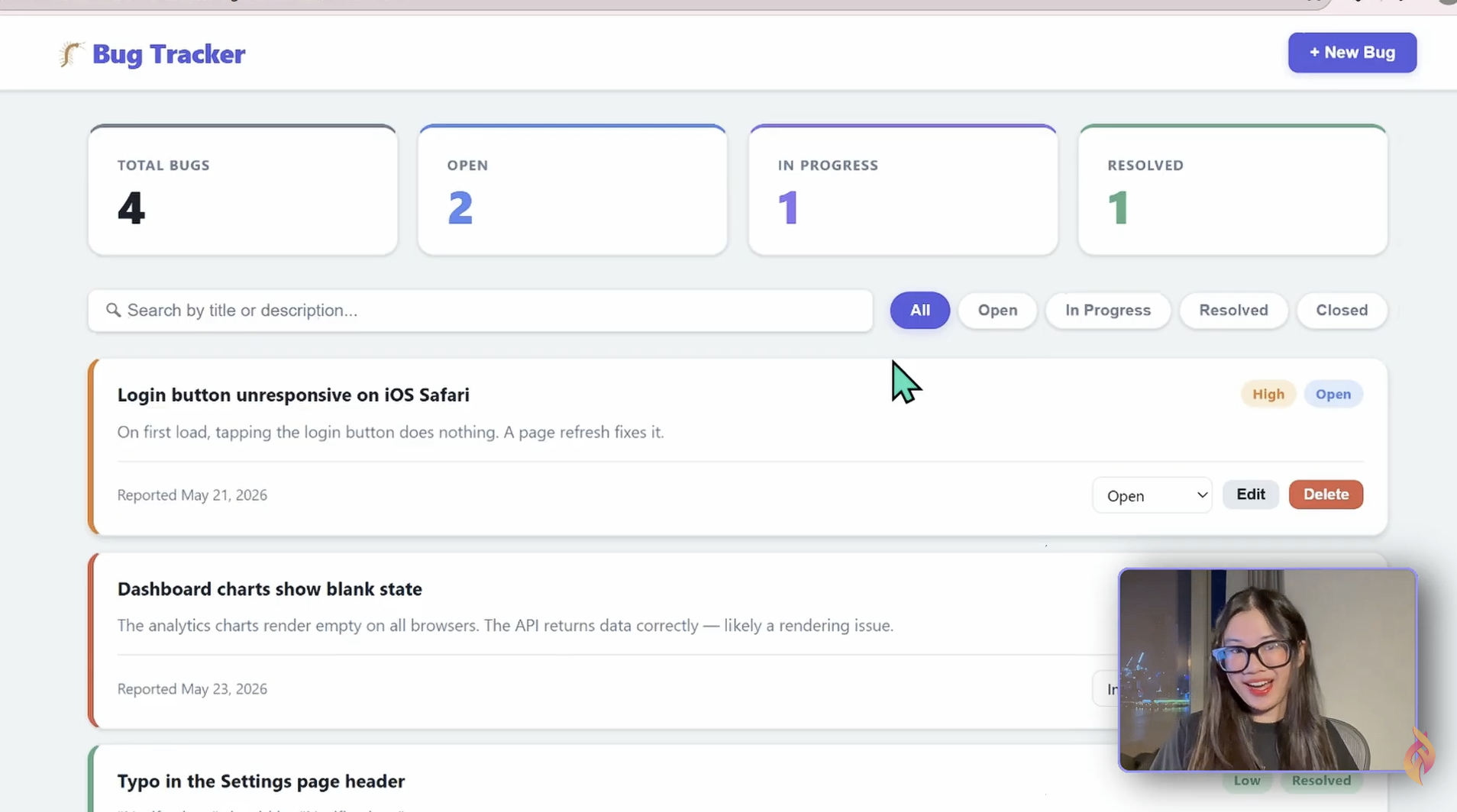This screenshot has height=812, width=1457.
Task: Edit the Login button unresponsive bug
Action: (1250, 495)
